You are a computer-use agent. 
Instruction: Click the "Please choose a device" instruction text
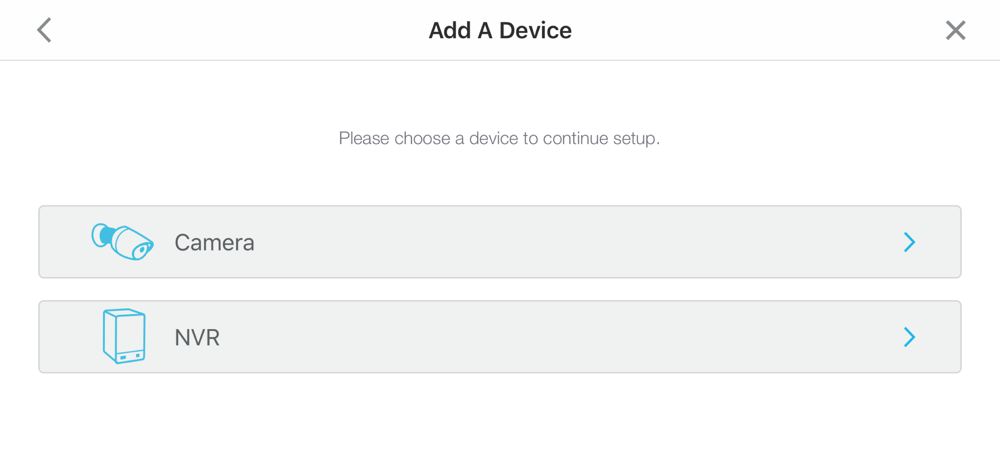coord(499,138)
